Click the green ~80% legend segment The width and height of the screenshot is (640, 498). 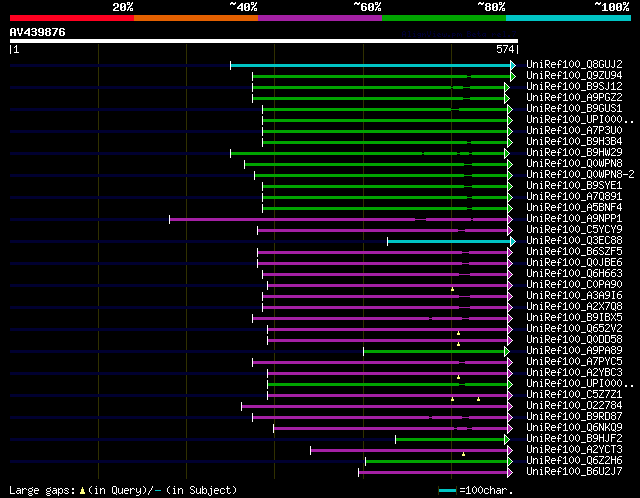click(444, 18)
